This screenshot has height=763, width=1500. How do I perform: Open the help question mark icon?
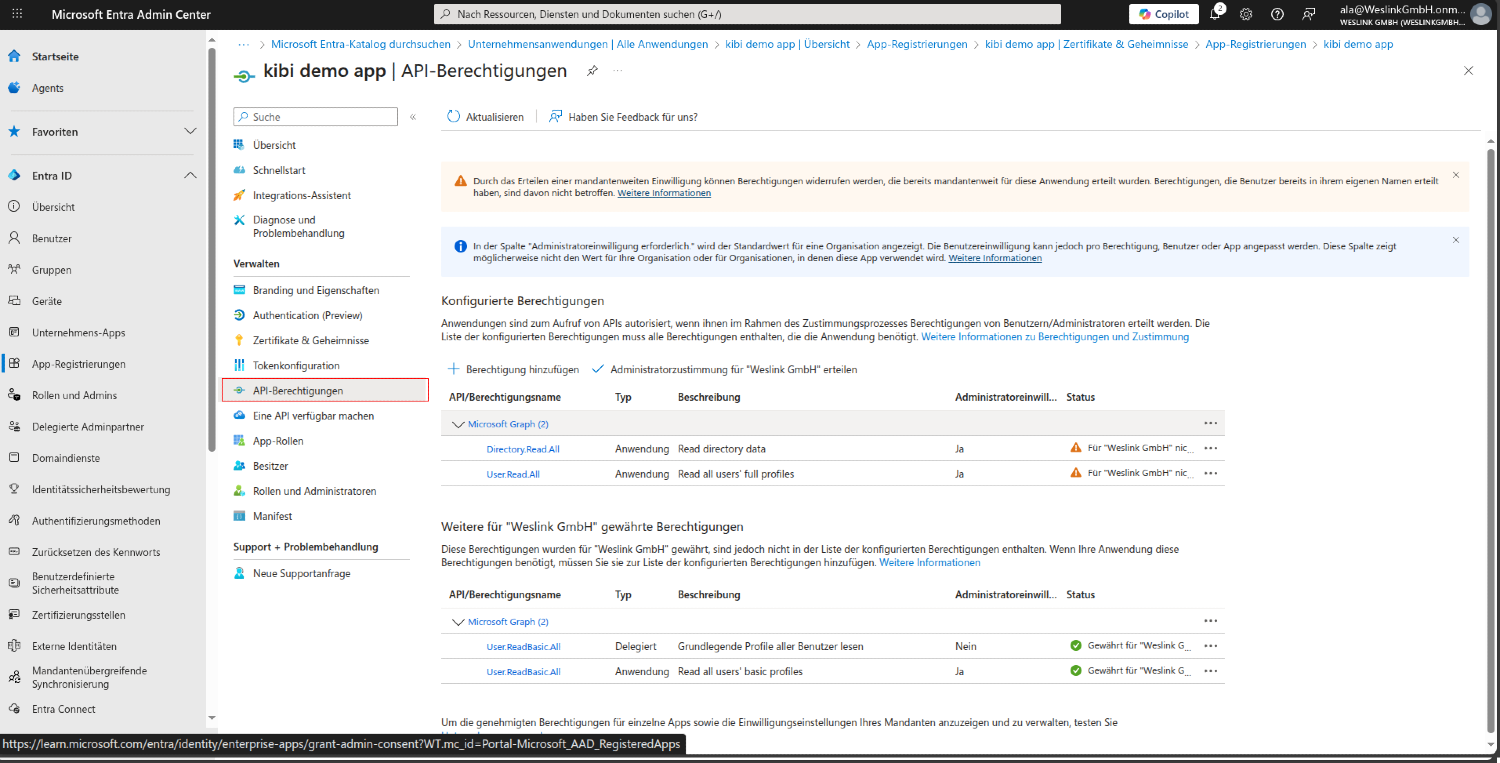tap(1277, 14)
